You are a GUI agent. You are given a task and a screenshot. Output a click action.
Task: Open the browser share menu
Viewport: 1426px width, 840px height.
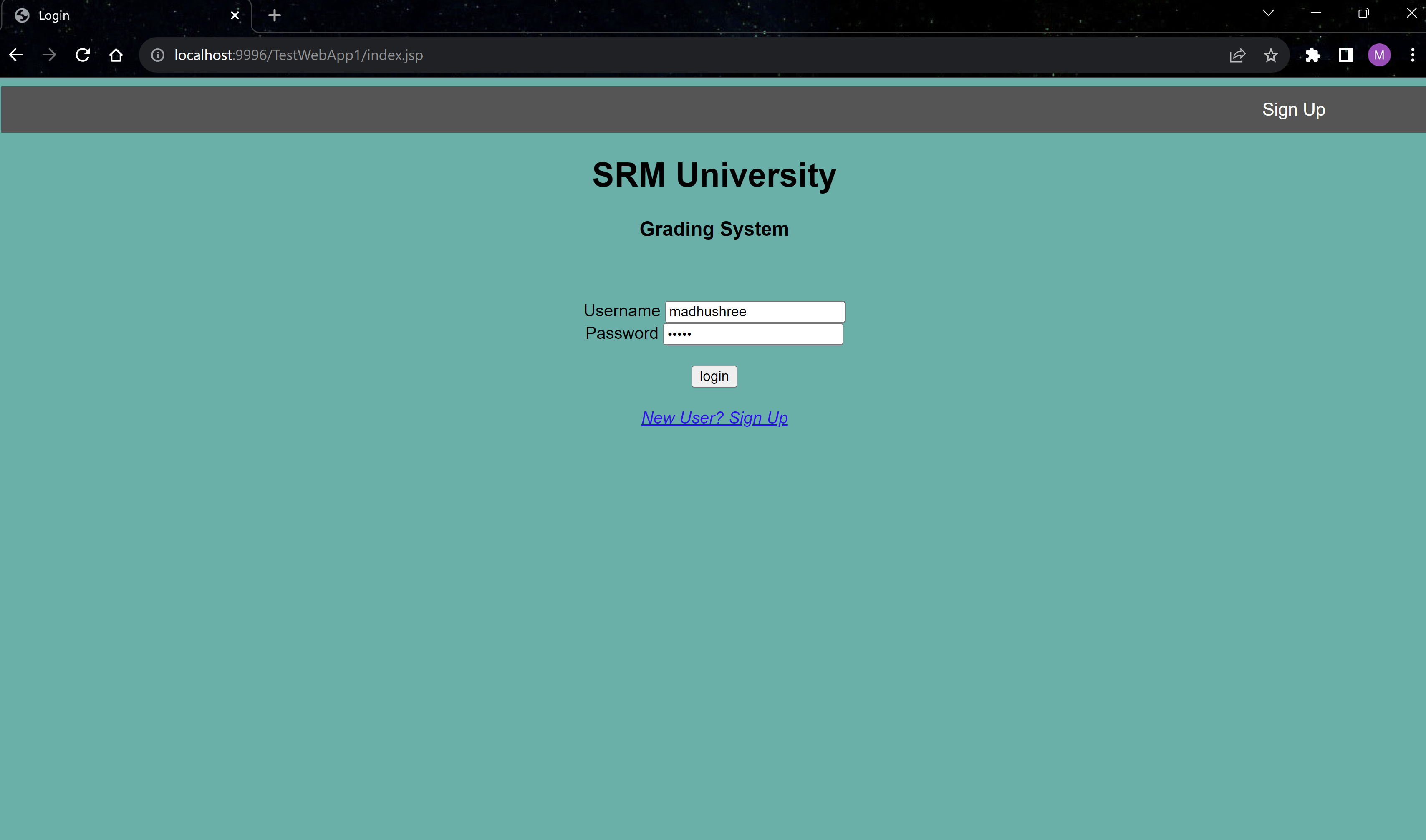(1237, 55)
